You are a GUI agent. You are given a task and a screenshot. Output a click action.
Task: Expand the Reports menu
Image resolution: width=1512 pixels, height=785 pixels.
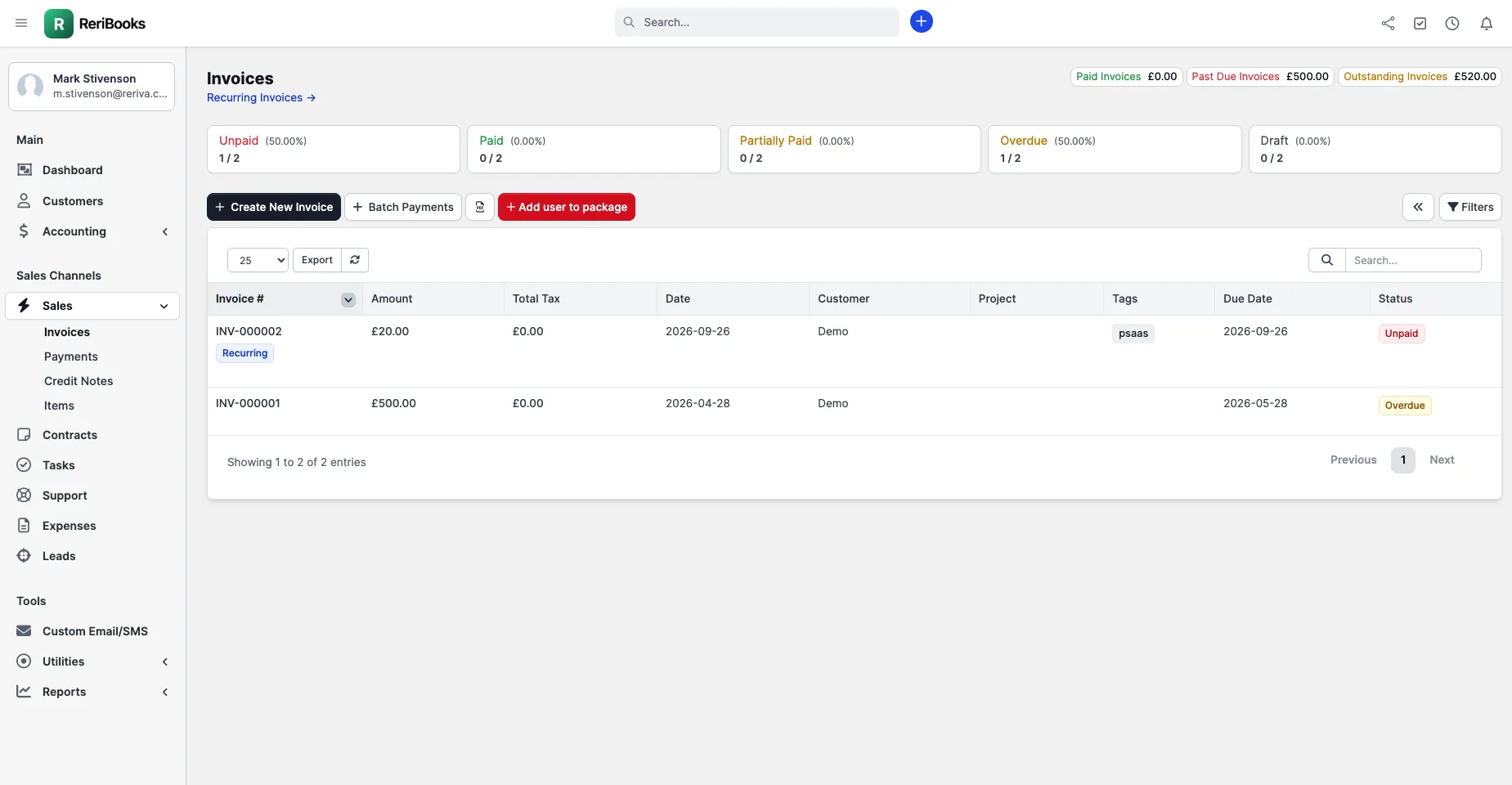point(92,692)
